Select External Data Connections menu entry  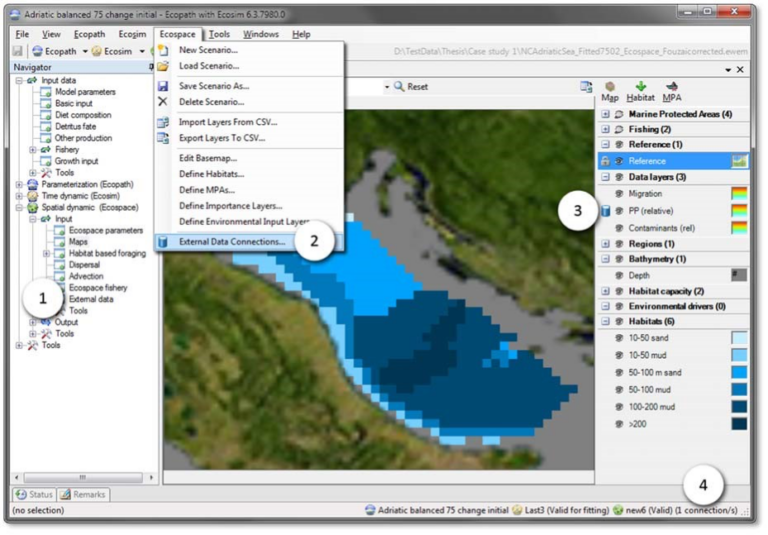[231, 241]
